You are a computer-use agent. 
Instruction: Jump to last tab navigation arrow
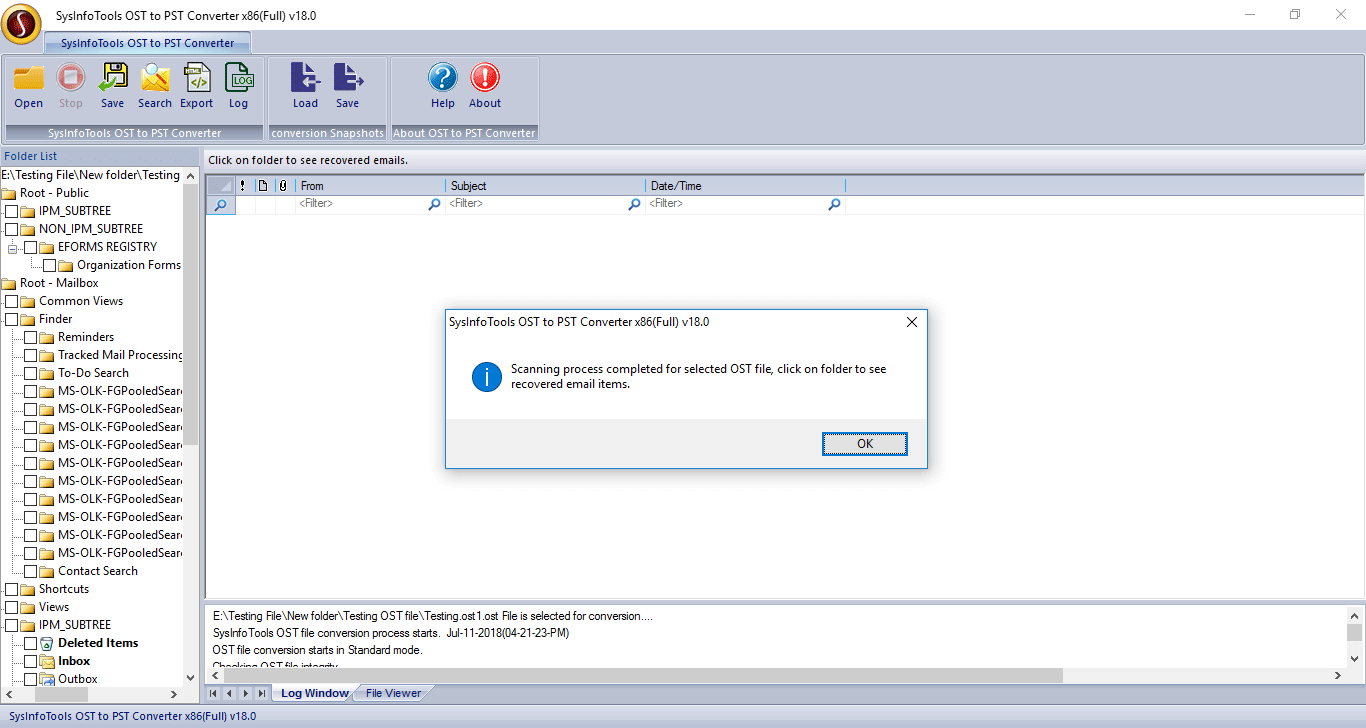(262, 693)
